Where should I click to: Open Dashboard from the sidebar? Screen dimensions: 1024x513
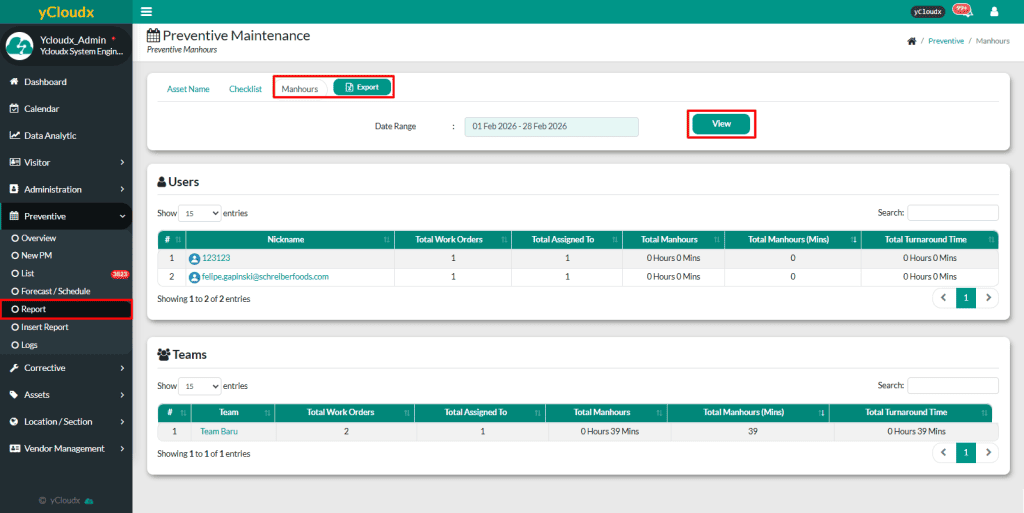[x=45, y=82]
